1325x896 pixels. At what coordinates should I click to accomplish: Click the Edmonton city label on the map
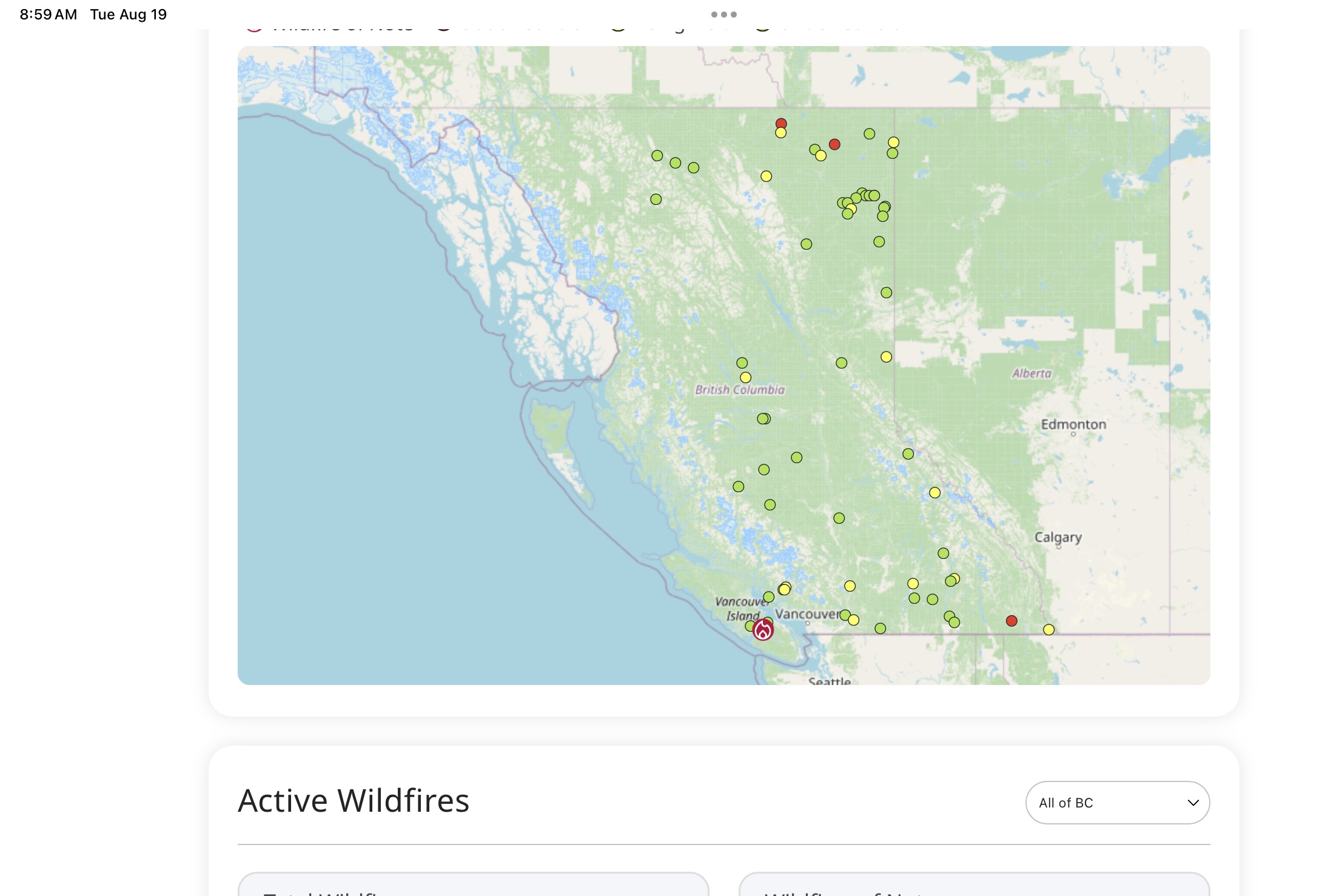pyautogui.click(x=1074, y=424)
